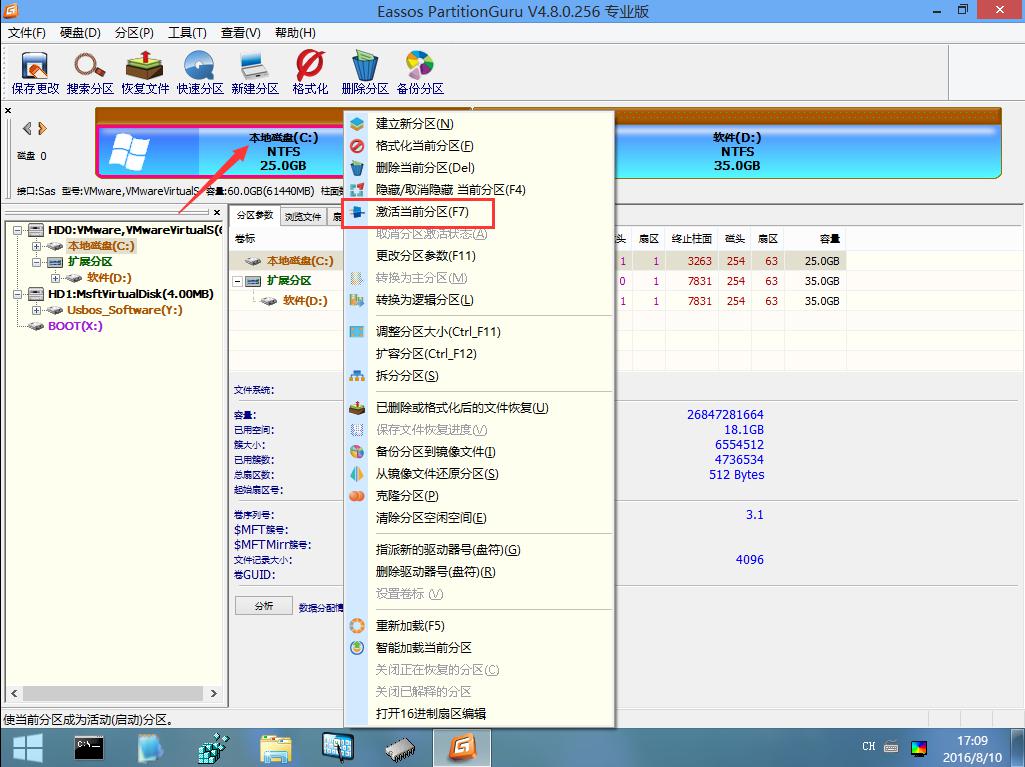The width and height of the screenshot is (1025, 767).
Task: Select Usbos_Software(Y:) in the disk tree
Action: pos(124,310)
